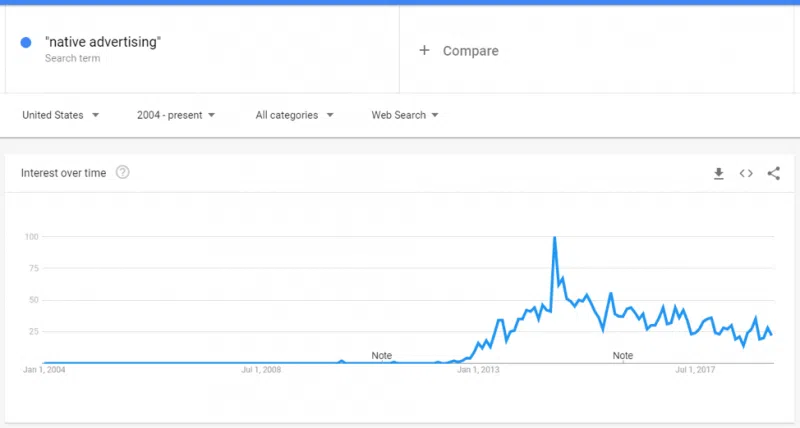Viewport: 800px width, 428px height.
Task: Click the Interest over time heading
Action: pos(63,173)
